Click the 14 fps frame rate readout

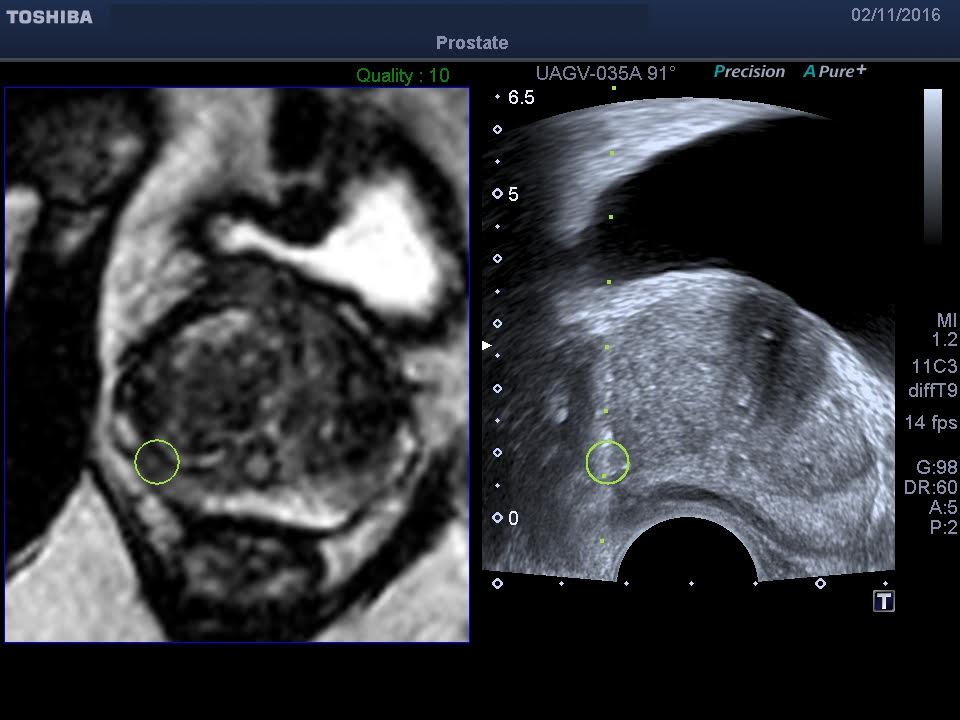[931, 423]
